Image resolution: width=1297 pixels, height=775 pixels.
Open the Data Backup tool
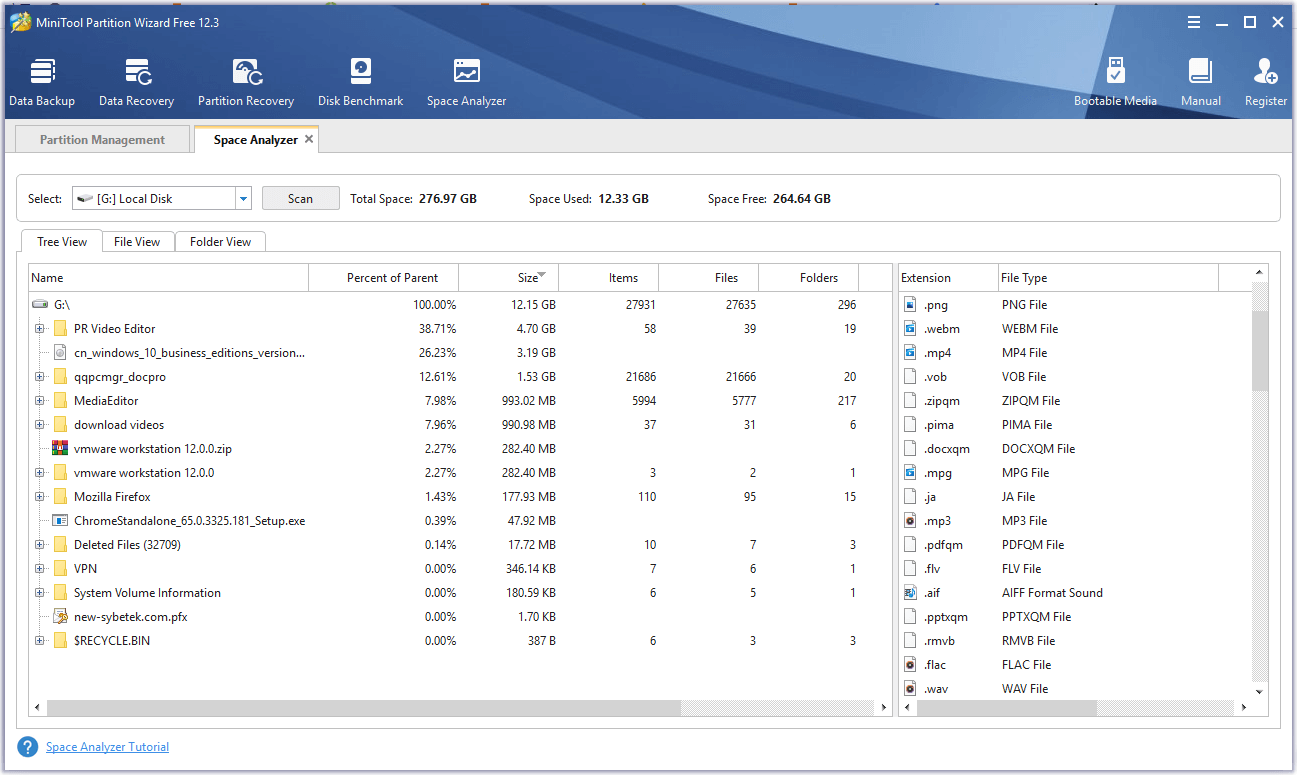pos(42,80)
